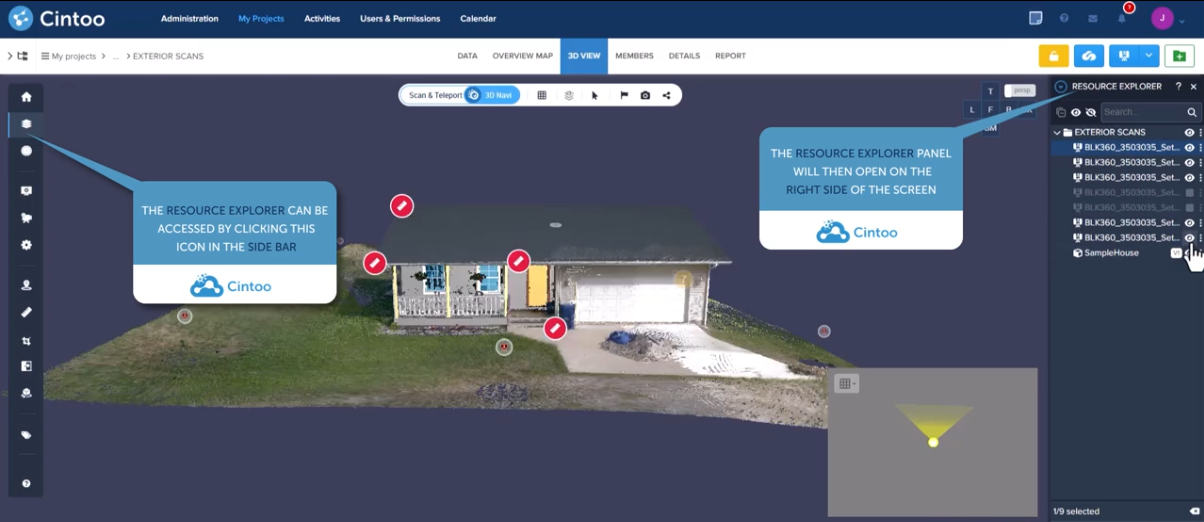Screen dimensions: 1204x522
Task: Switch to the OVERVIEW MAP tab
Action: click(x=522, y=56)
